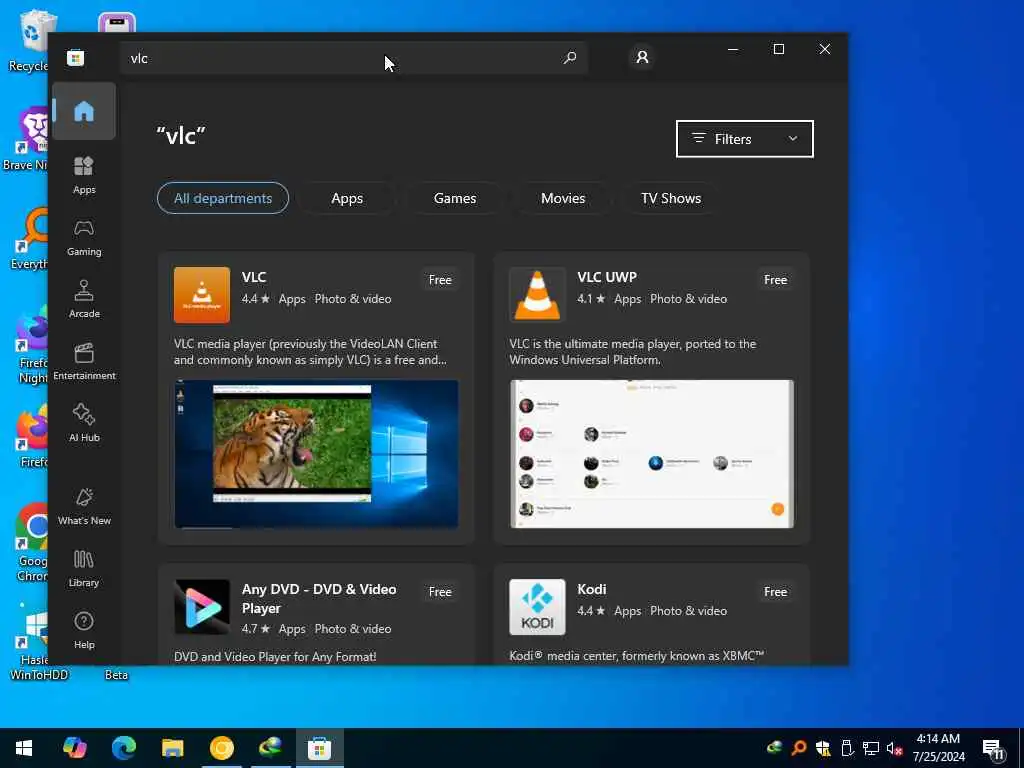Open the Kodi title link

click(592, 589)
